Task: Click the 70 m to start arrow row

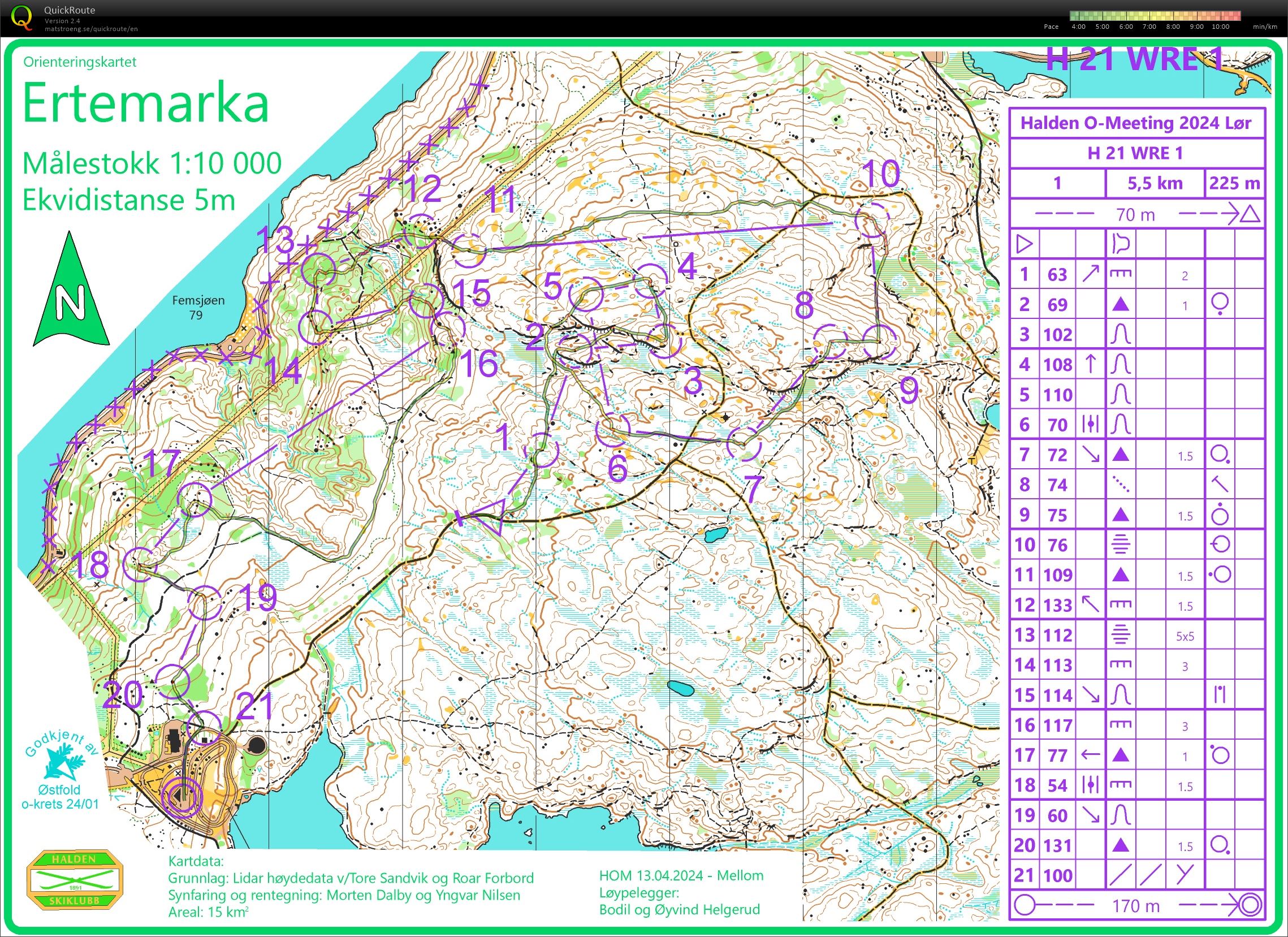Action: click(1136, 214)
